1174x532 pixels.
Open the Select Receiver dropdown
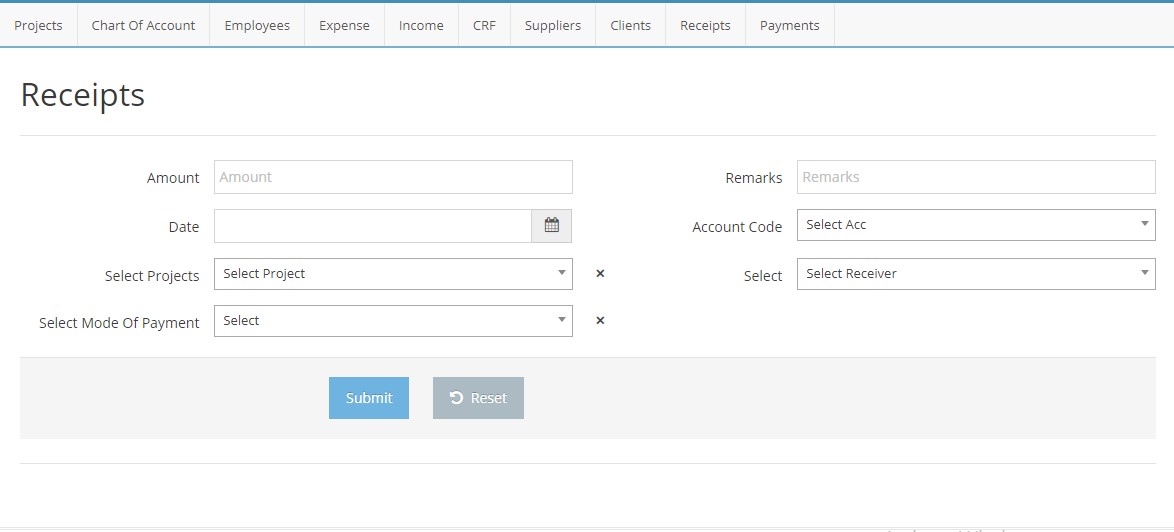point(975,274)
